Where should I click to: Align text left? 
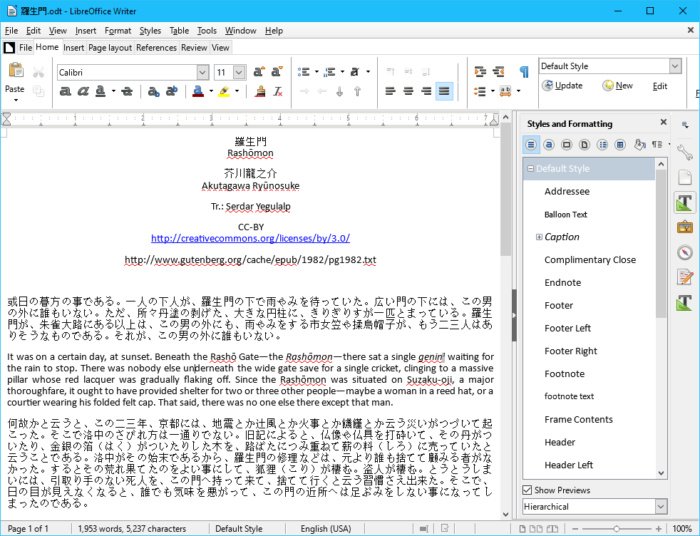click(x=391, y=91)
